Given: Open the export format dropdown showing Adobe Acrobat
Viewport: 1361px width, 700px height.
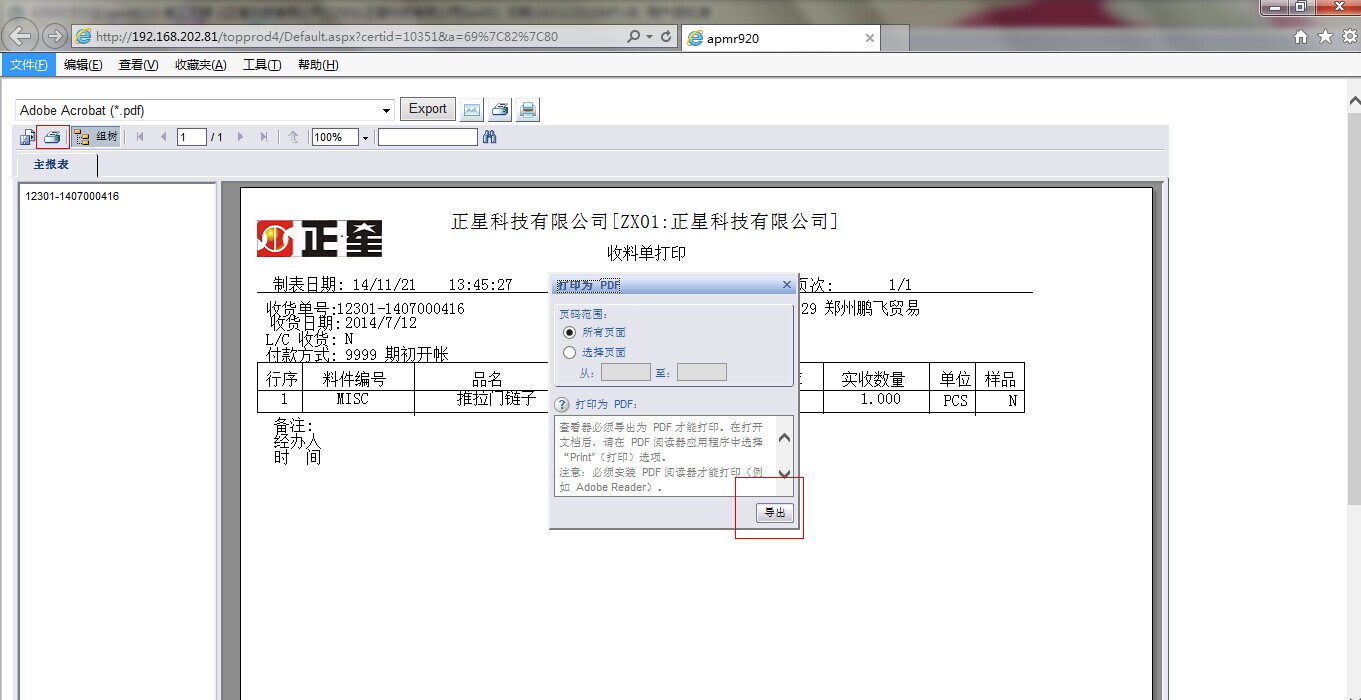Looking at the screenshot, I should (x=385, y=110).
